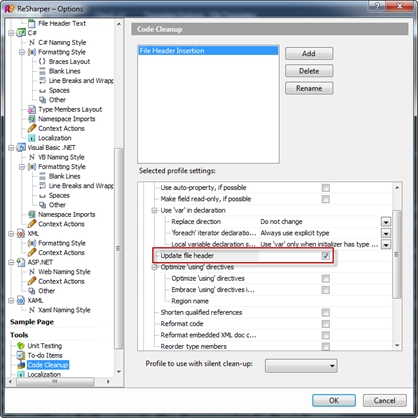Click the C# language icon

click(x=21, y=33)
